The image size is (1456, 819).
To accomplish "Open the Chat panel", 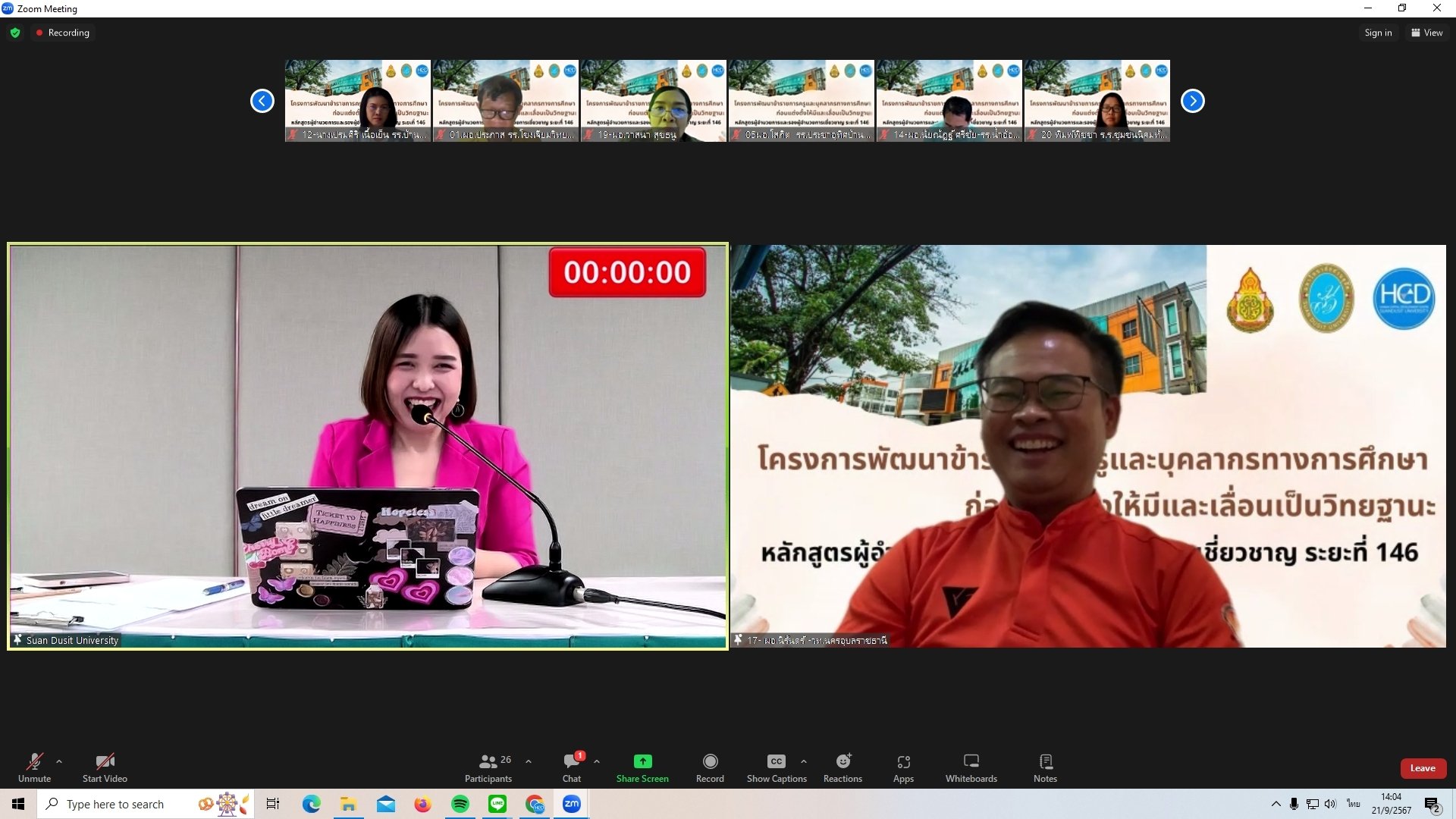I will tap(572, 767).
